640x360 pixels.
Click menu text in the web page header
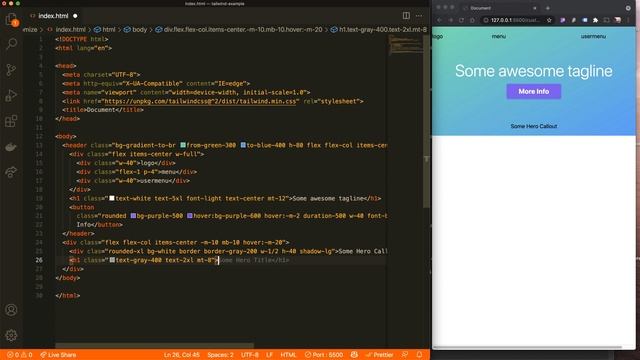pos(498,36)
